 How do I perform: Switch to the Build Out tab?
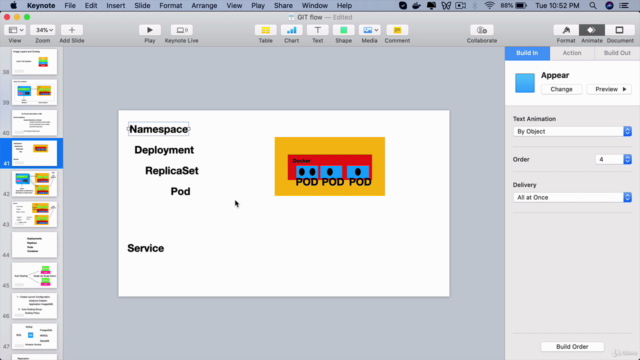pos(617,53)
